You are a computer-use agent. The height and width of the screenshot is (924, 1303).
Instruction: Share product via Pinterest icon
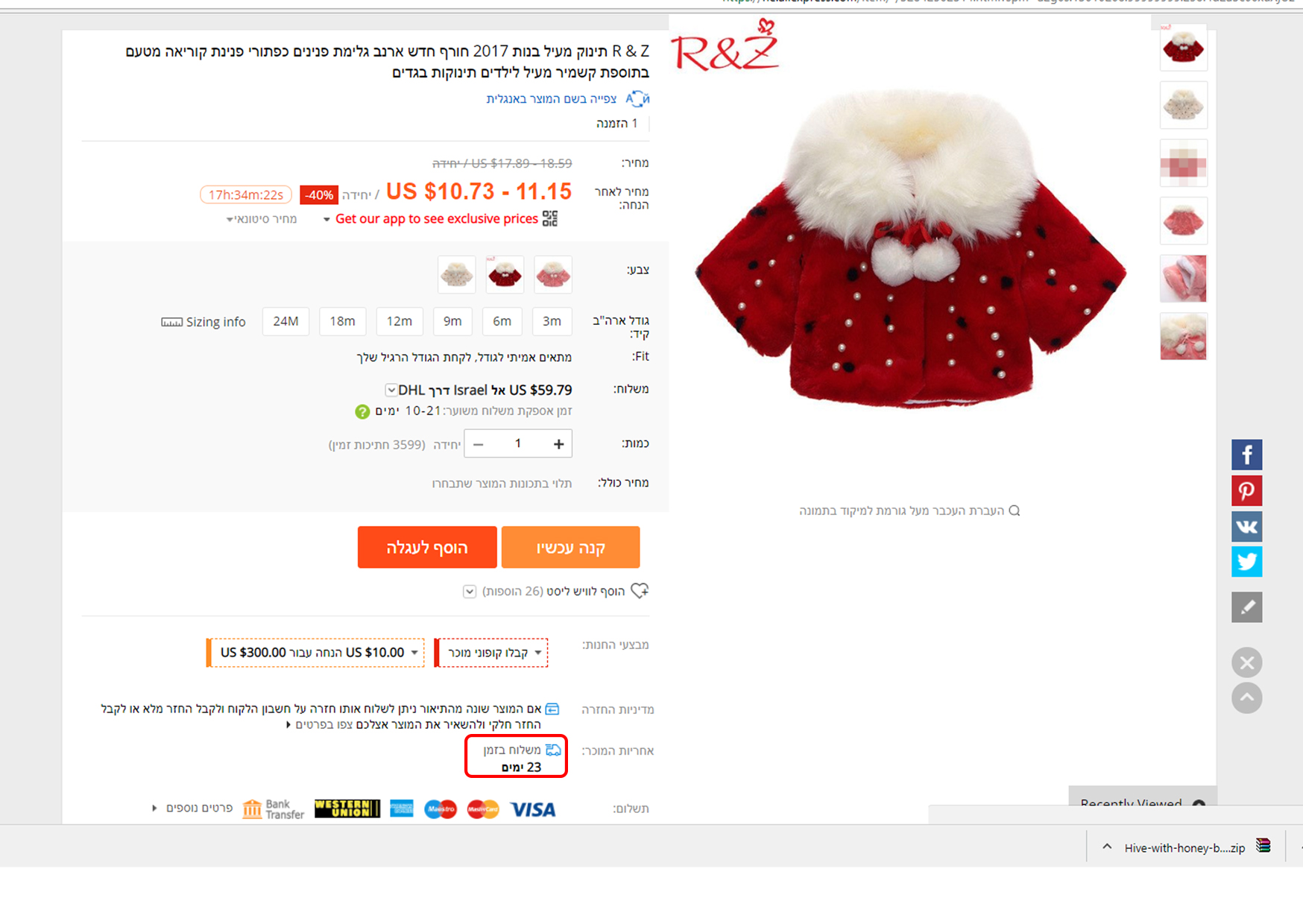pyautogui.click(x=1246, y=491)
